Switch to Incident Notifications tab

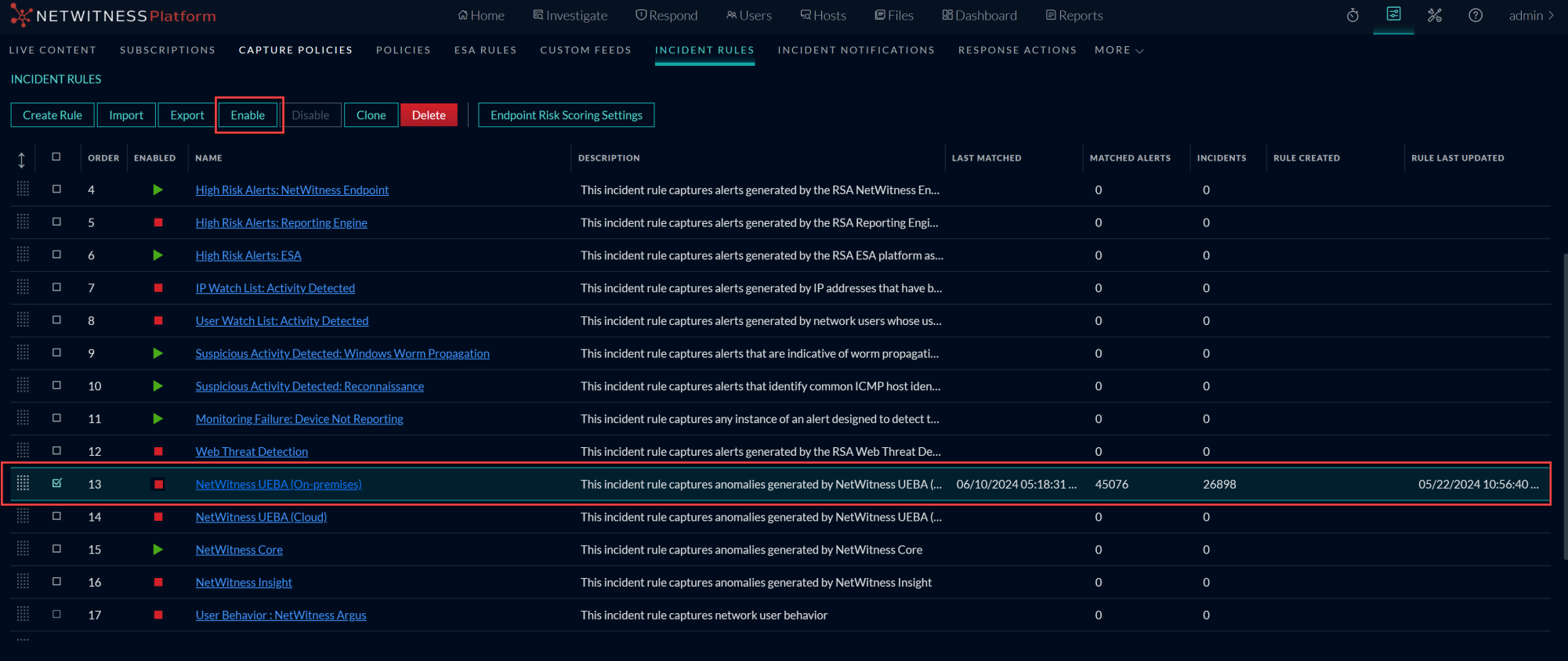pos(856,50)
